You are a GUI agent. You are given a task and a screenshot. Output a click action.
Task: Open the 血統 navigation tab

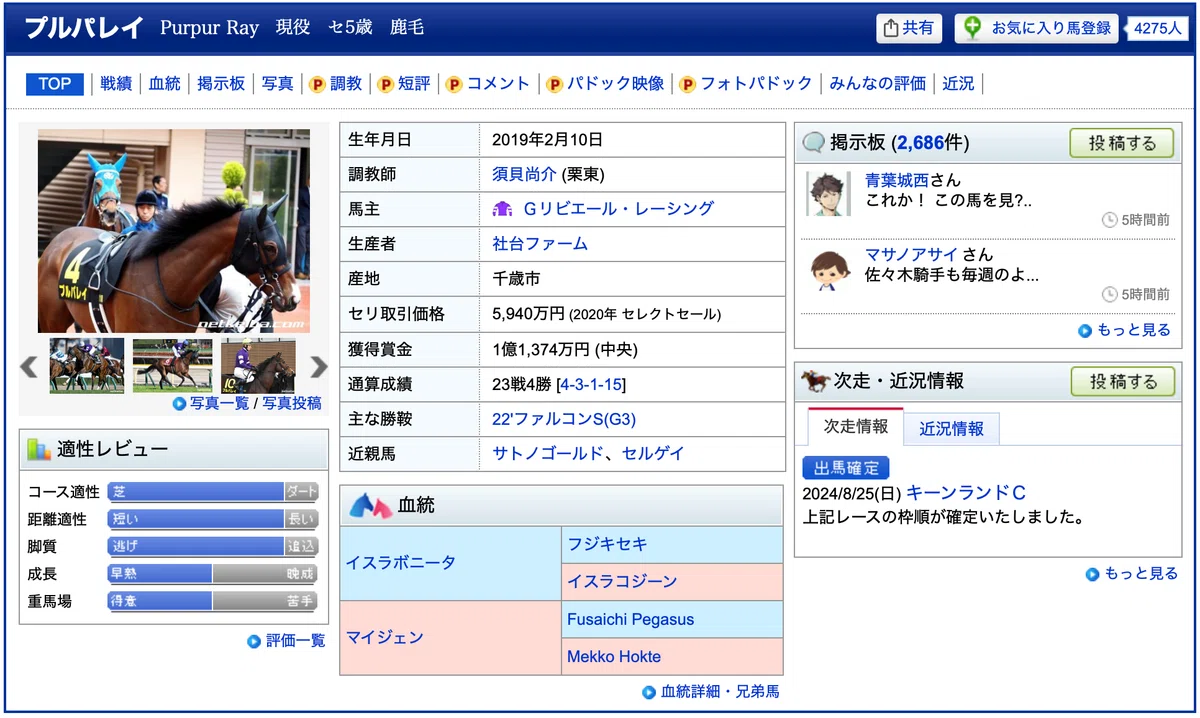(x=165, y=84)
